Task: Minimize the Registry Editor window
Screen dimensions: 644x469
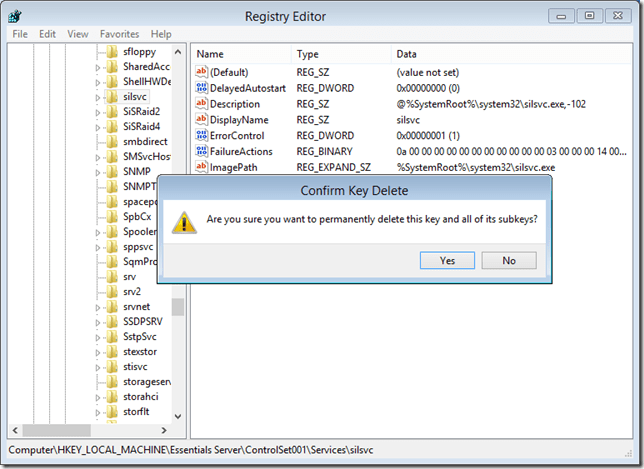Action: click(x=561, y=16)
